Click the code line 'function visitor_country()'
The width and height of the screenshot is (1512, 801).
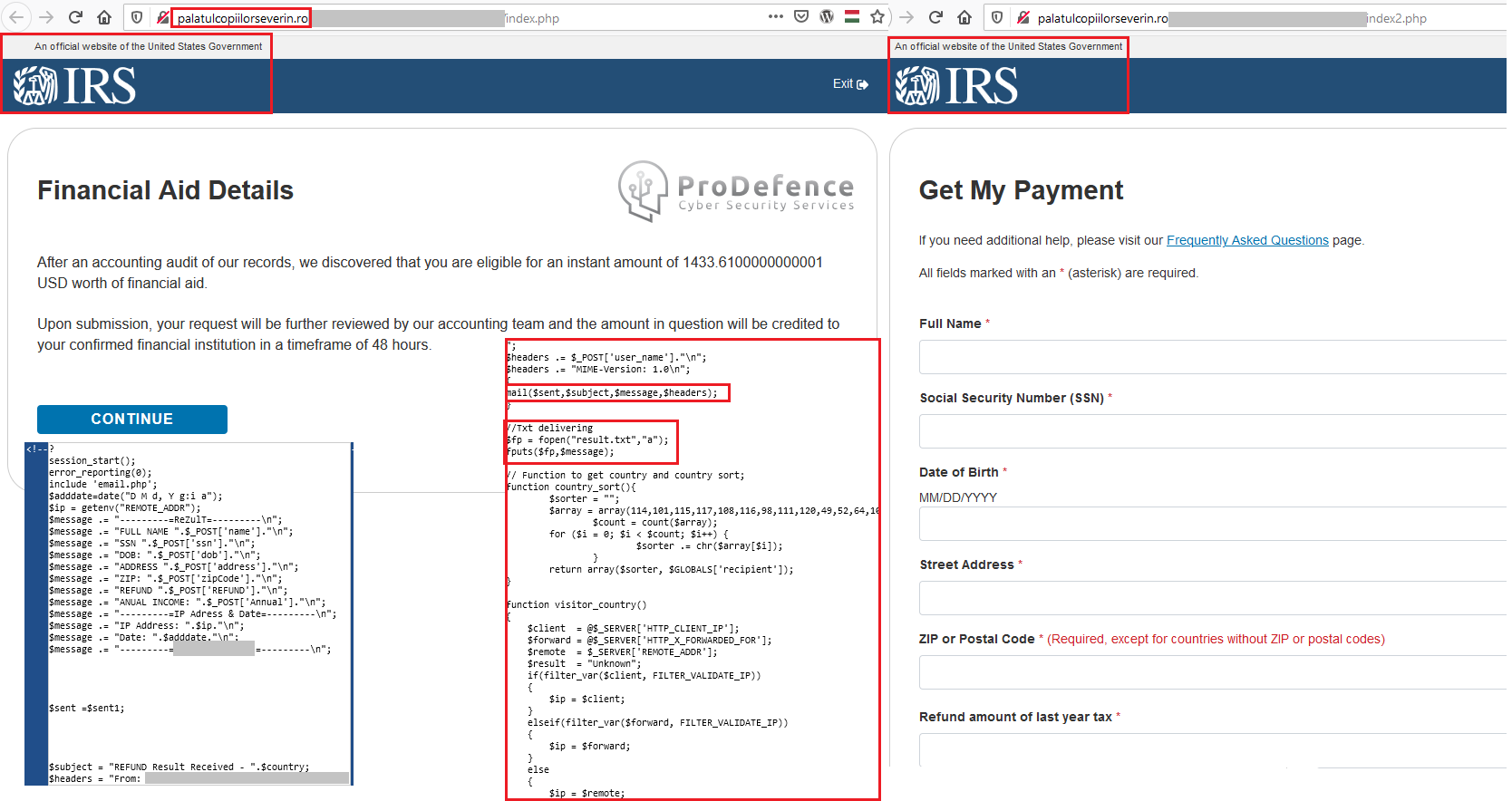(x=577, y=604)
